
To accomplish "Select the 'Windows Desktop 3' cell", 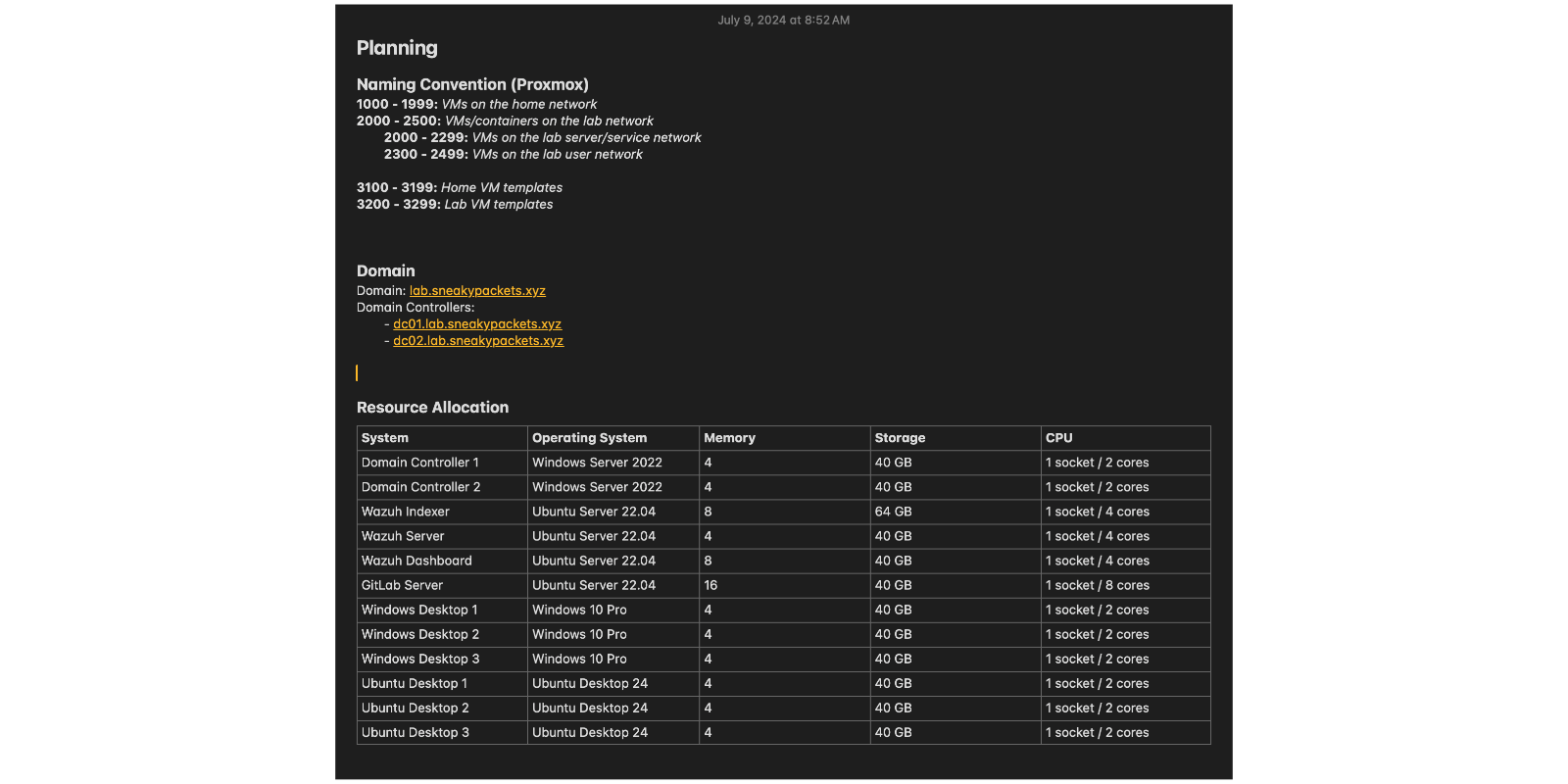I will click(x=443, y=659).
